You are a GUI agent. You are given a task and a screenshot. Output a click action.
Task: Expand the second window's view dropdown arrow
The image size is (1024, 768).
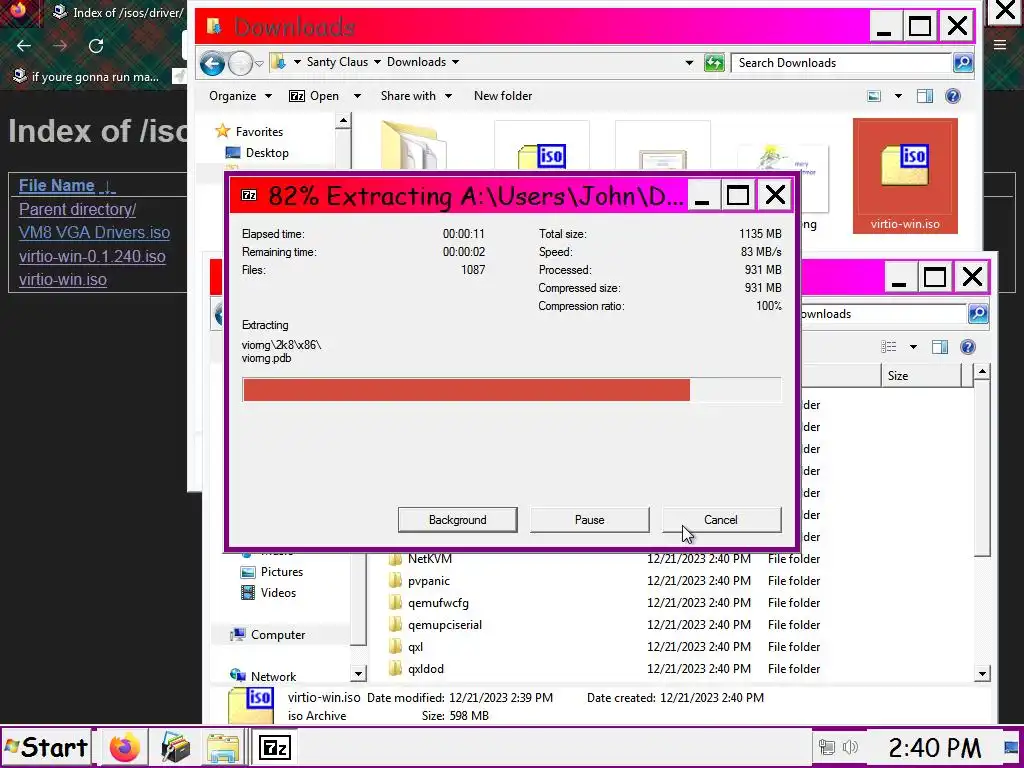[913, 347]
